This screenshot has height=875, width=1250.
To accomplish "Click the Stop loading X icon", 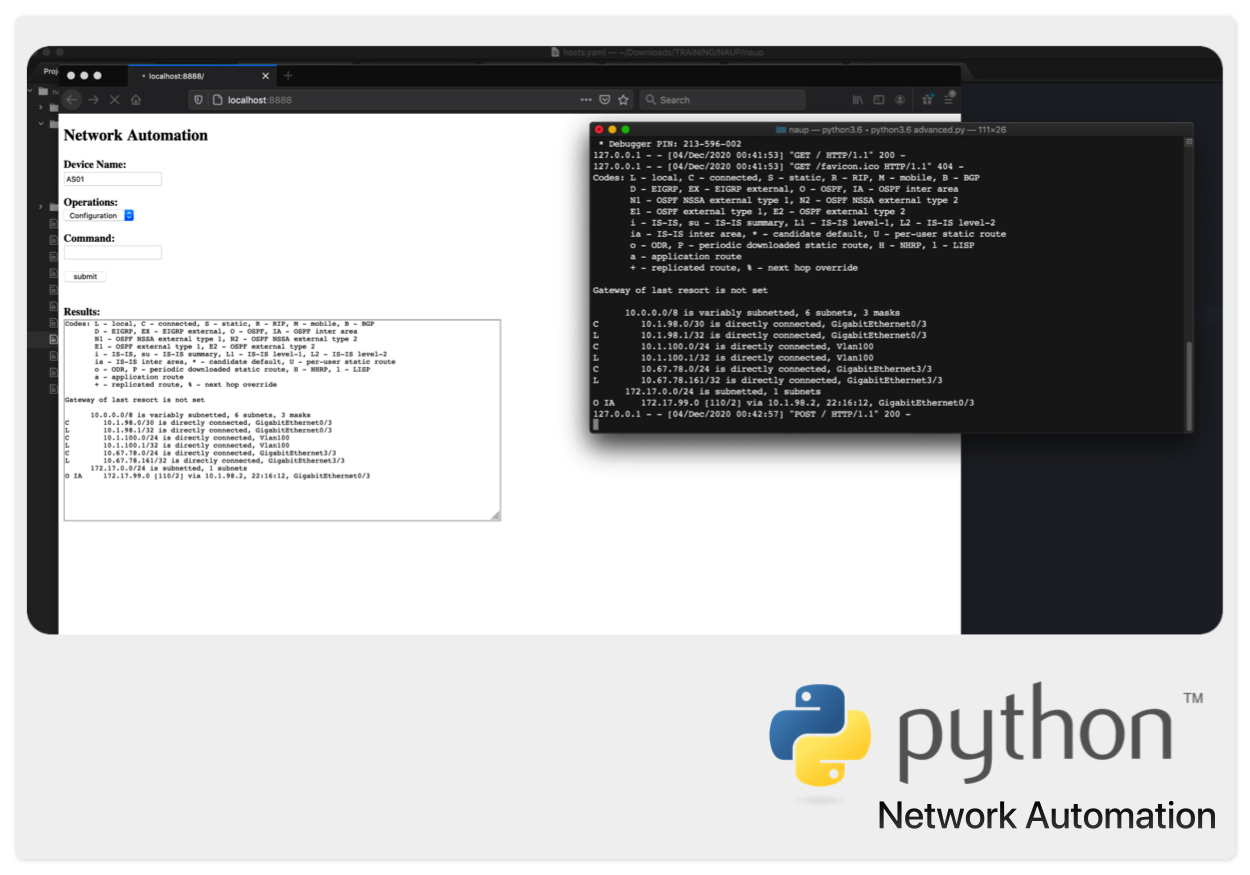I will click(114, 100).
